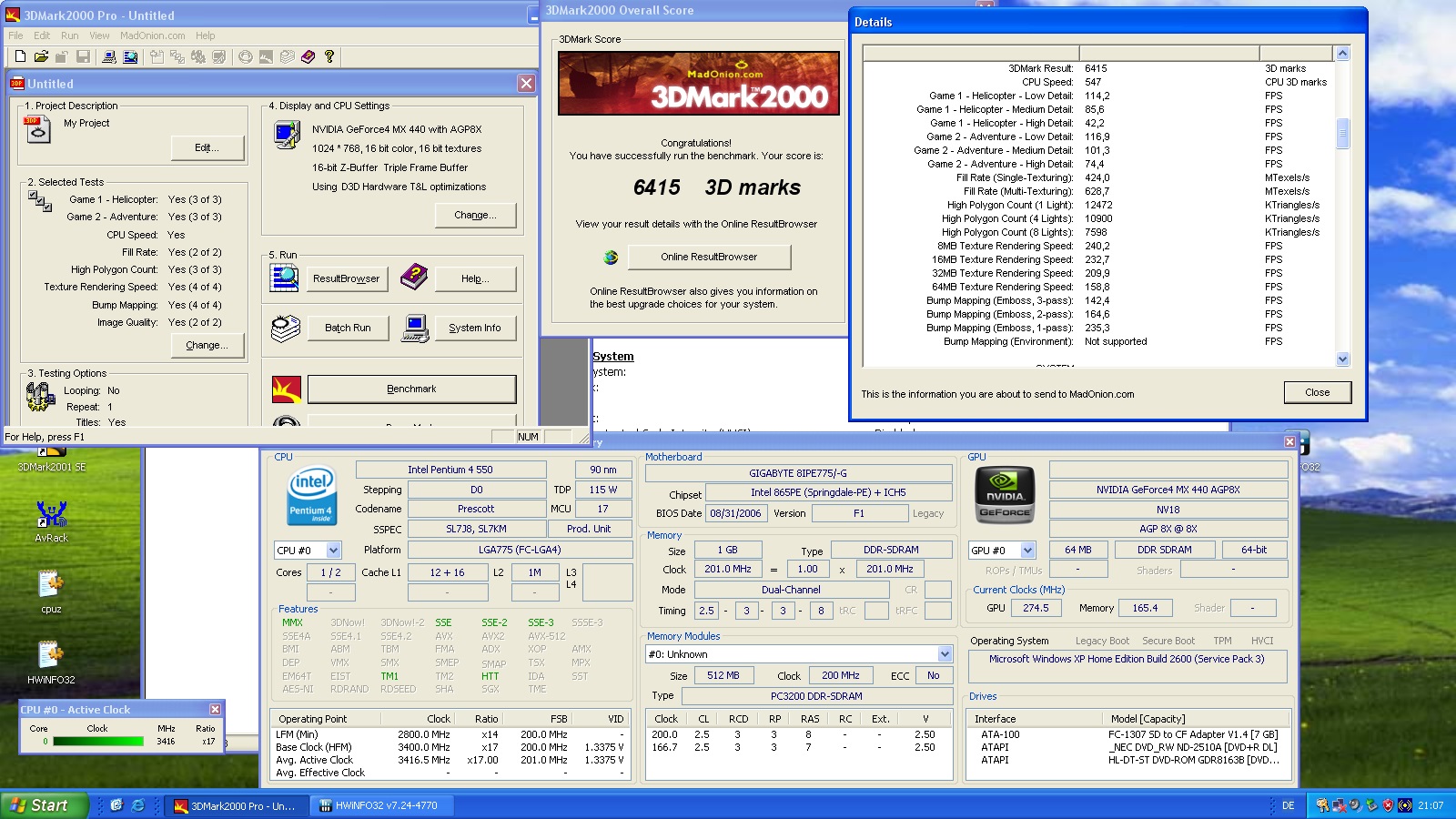Open the Run menu
The height and width of the screenshot is (819, 1456).
point(70,35)
